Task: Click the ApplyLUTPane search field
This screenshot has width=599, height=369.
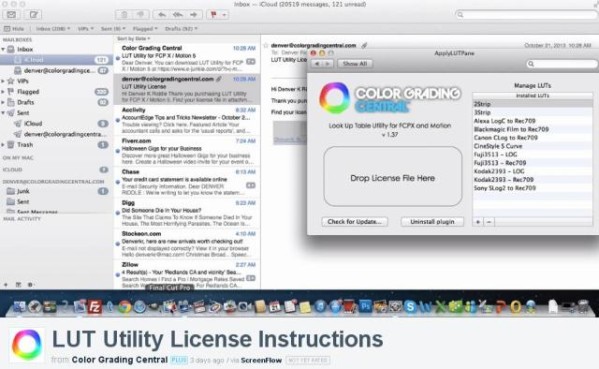Action: (x=562, y=64)
